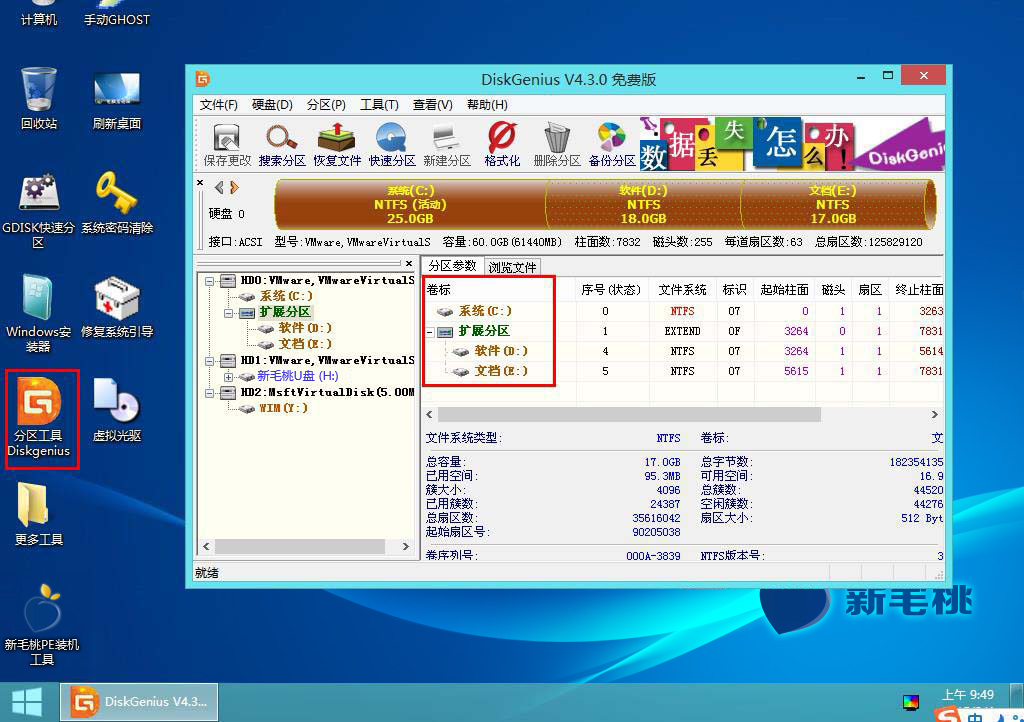Open the 更多工具 folder on desktop
This screenshot has width=1024, height=722.
tap(39, 513)
